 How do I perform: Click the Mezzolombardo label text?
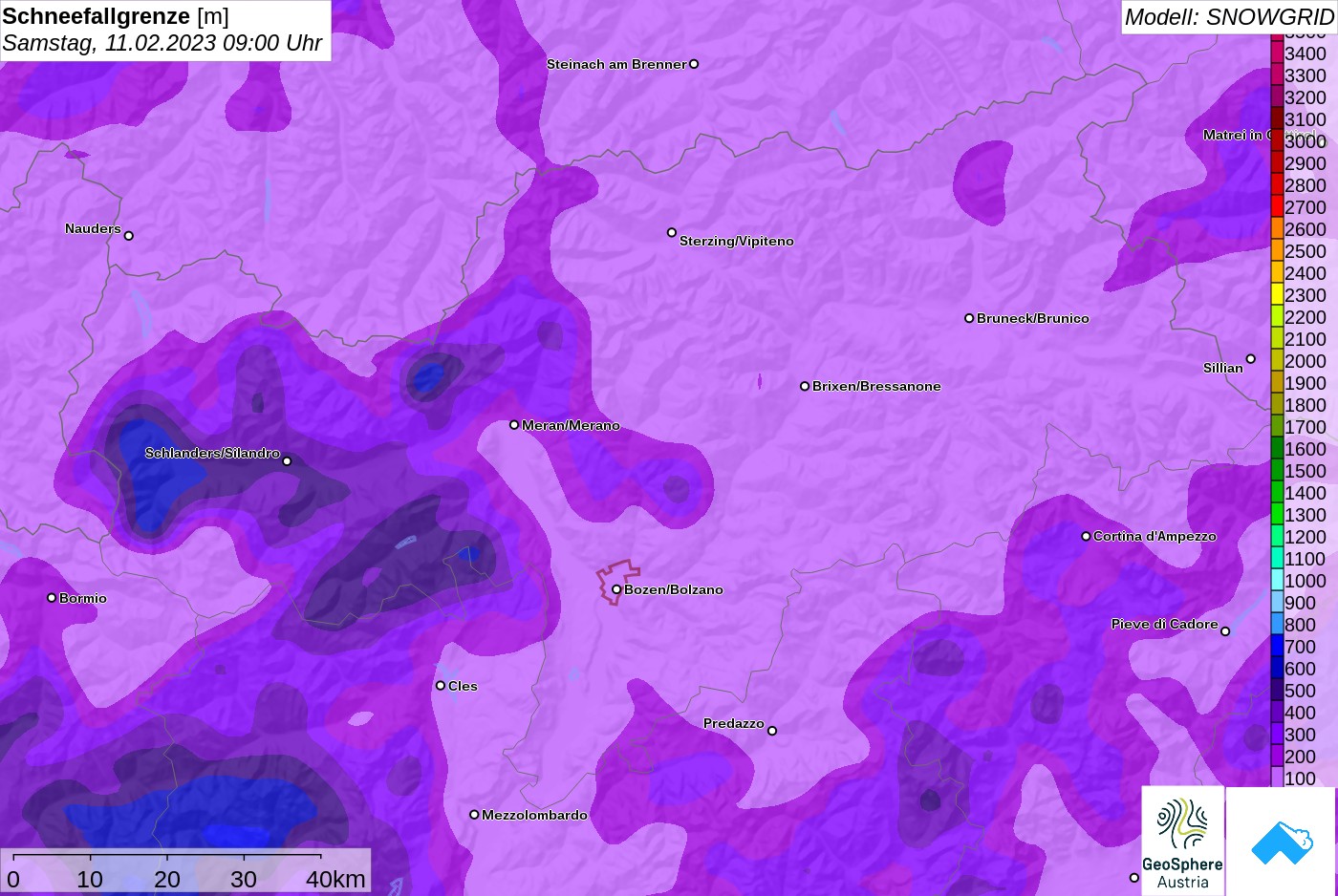tap(534, 815)
